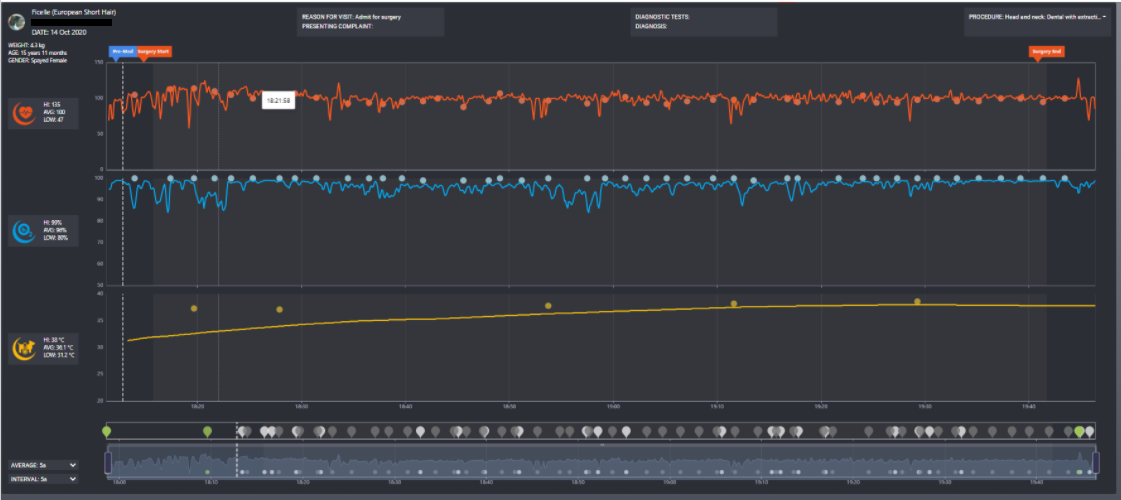This screenshot has width=1121, height=500.
Task: Click the REASON FOR VISIT panel
Action: tap(370, 21)
